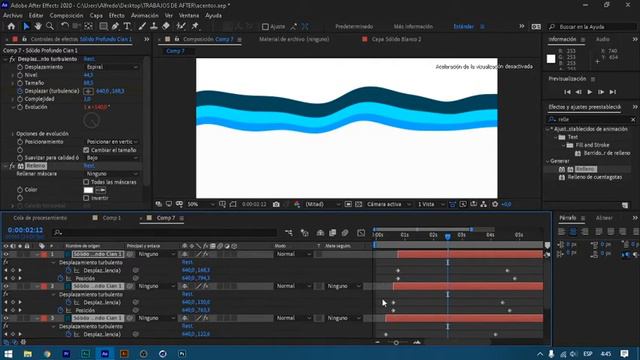Enable motion blur button in timeline header
640x360 pixels.
(x=345, y=233)
